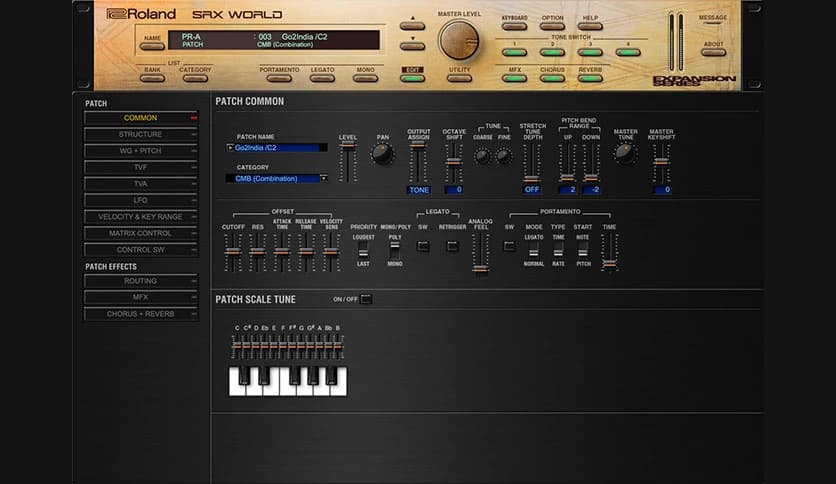Toggle the header Mono button
Image resolution: width=836 pixels, height=484 pixels.
[365, 78]
